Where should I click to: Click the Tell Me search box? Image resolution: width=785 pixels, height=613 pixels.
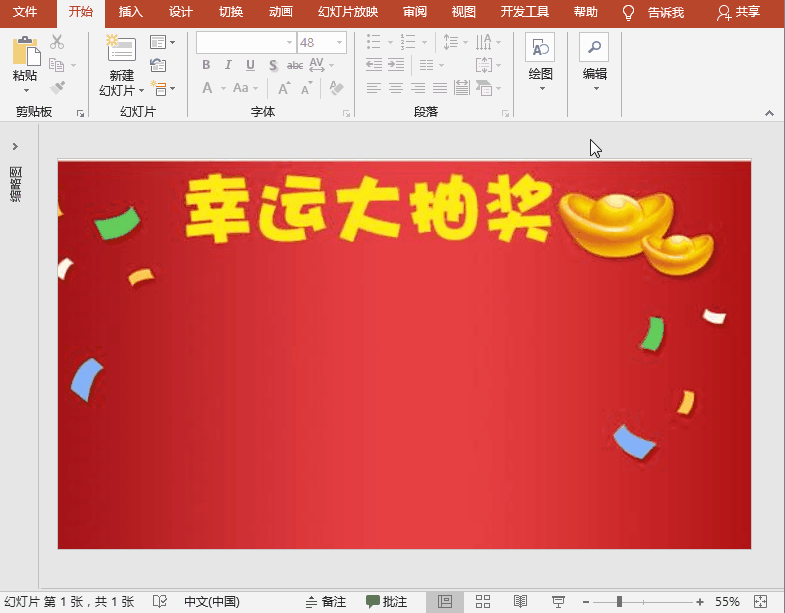point(654,12)
